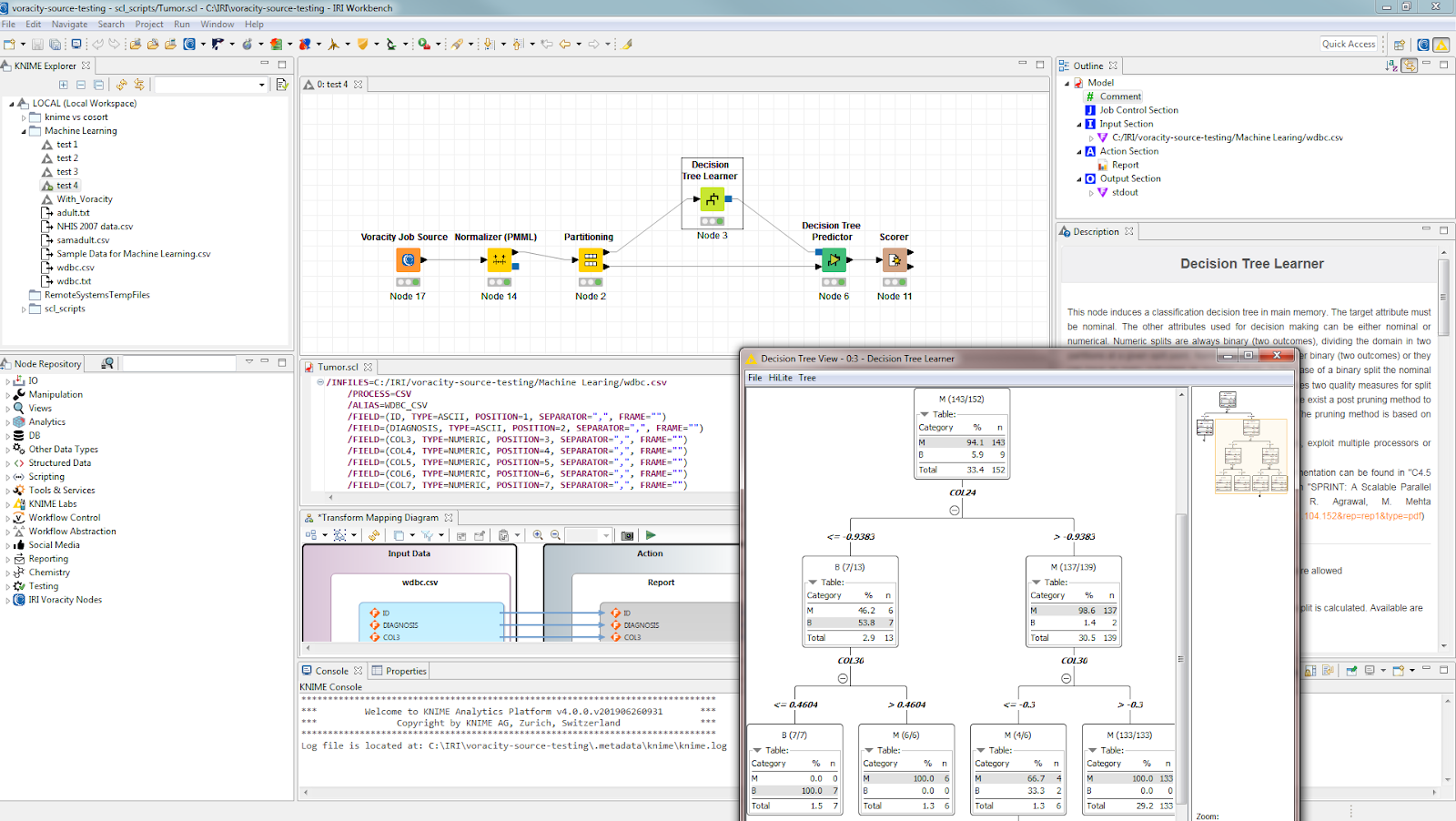Viewport: 1456px width, 821px height.
Task: Click zoom out on mapping diagram toolbar
Action: coord(555,535)
